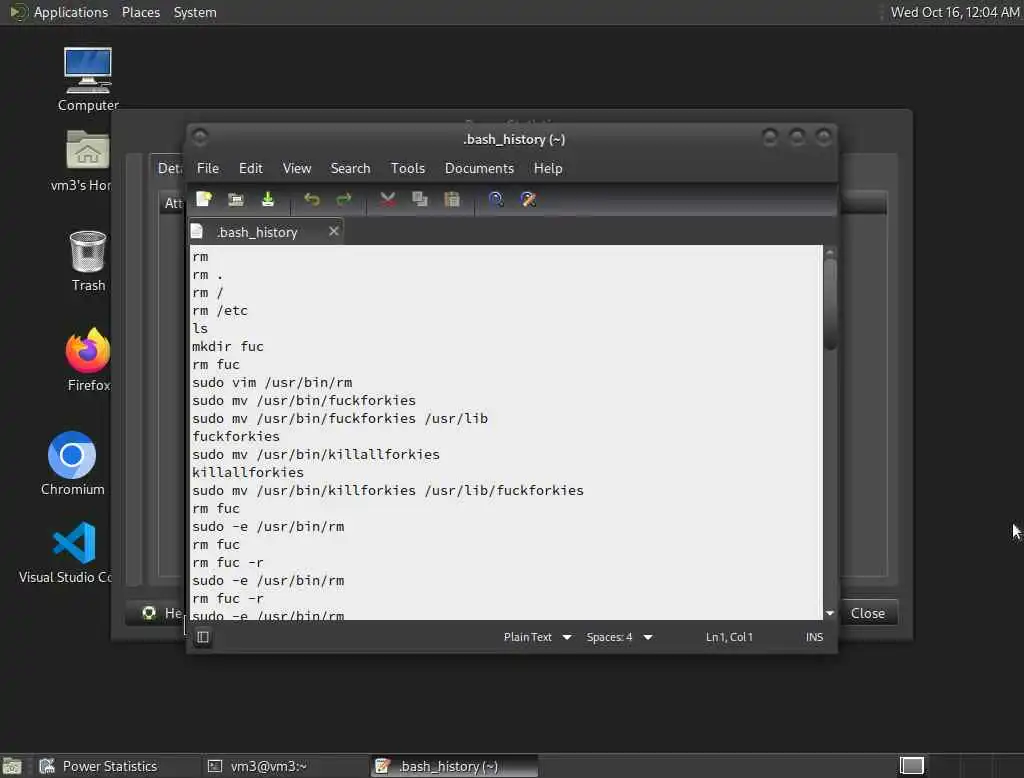Open Plain Text language dropdown
This screenshot has height=778, width=1024.
point(537,637)
